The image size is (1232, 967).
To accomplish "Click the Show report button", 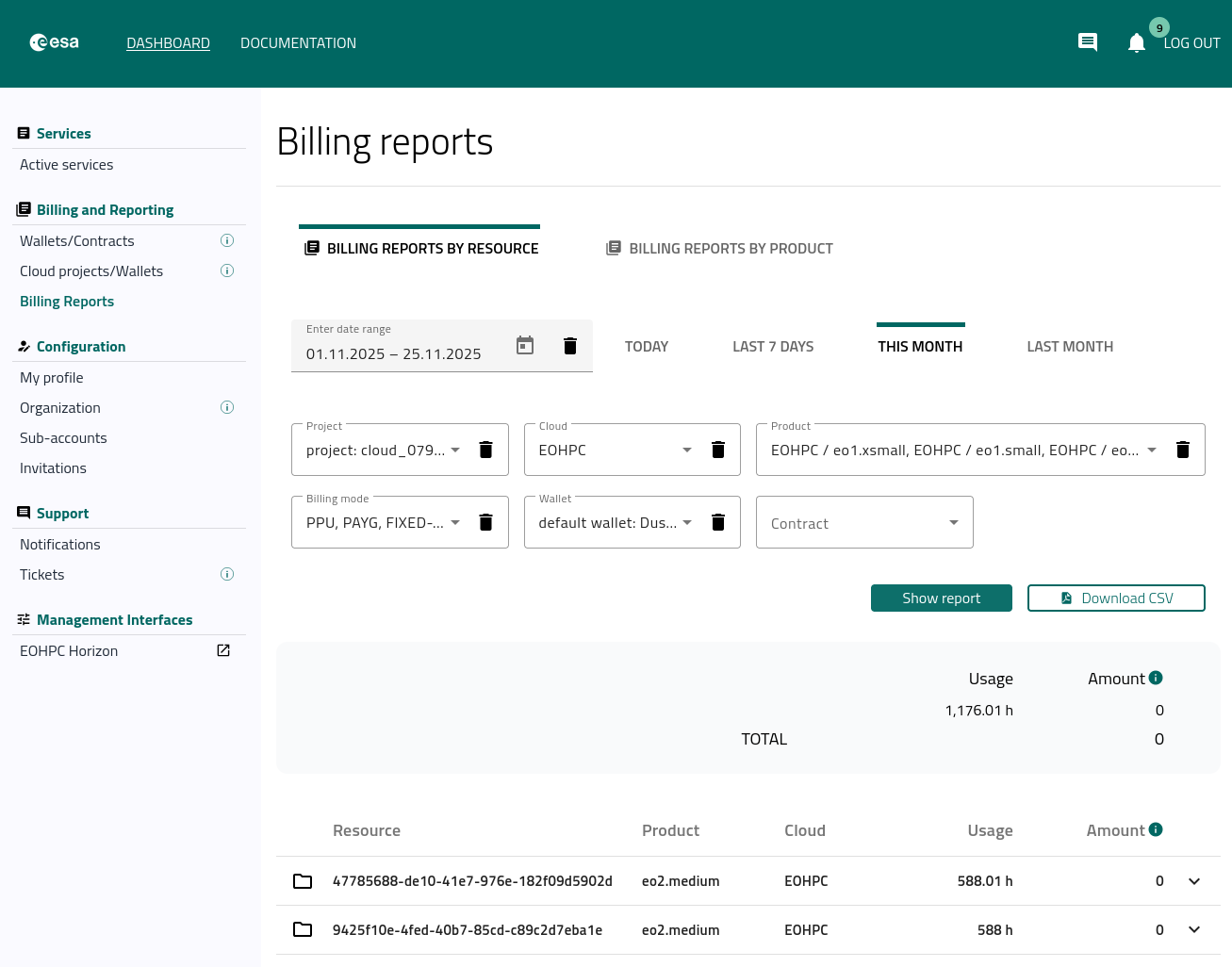I will [941, 598].
